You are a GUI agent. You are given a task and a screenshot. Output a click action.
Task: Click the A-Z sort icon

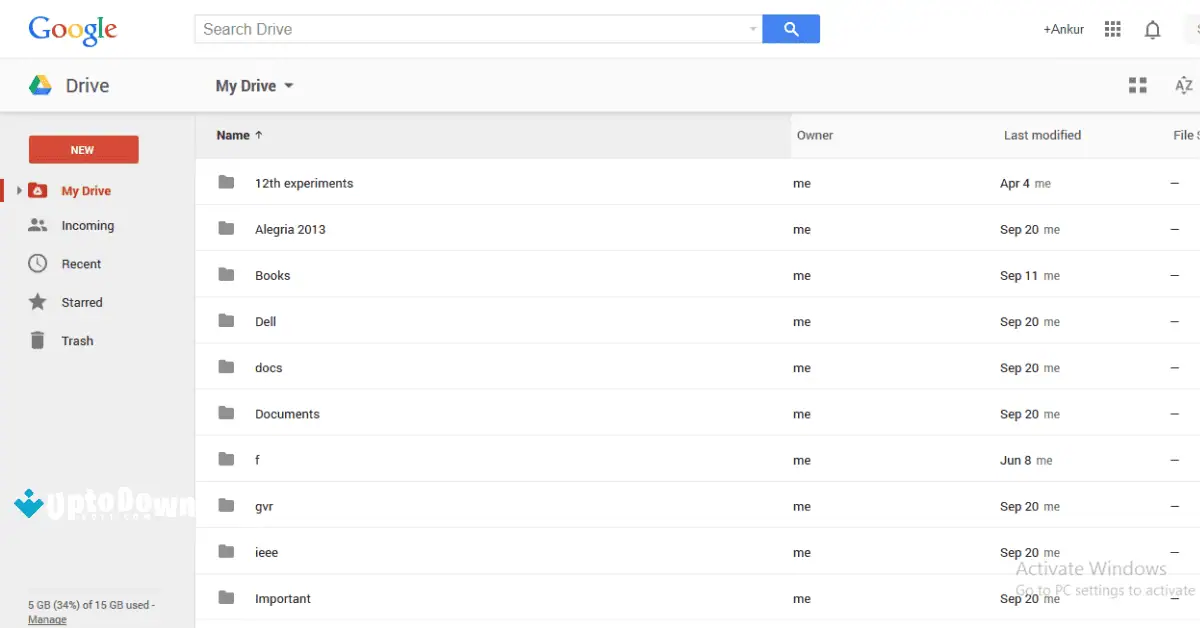point(1184,85)
